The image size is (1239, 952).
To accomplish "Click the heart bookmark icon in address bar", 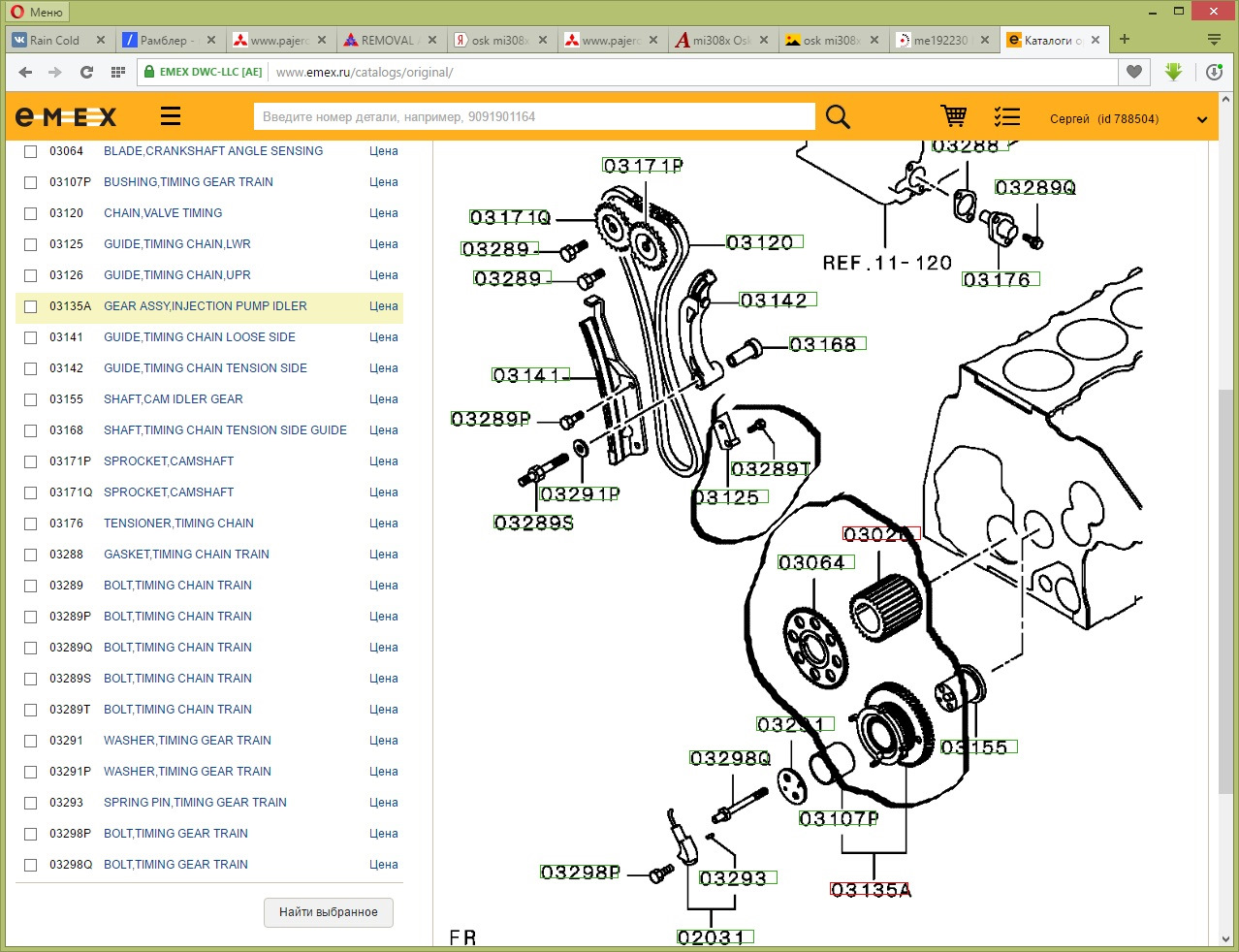I will (x=1133, y=72).
